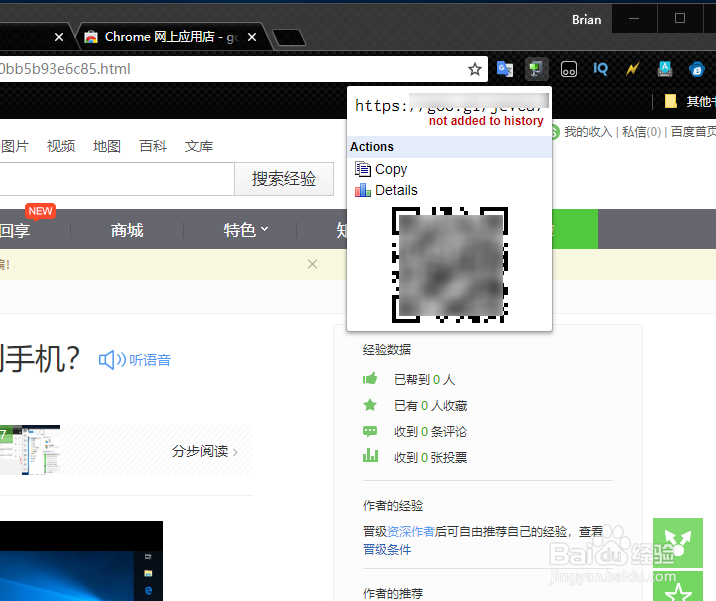The height and width of the screenshot is (601, 716).
Task: Click the bar chart 投票 icon
Action: pyautogui.click(x=370, y=455)
